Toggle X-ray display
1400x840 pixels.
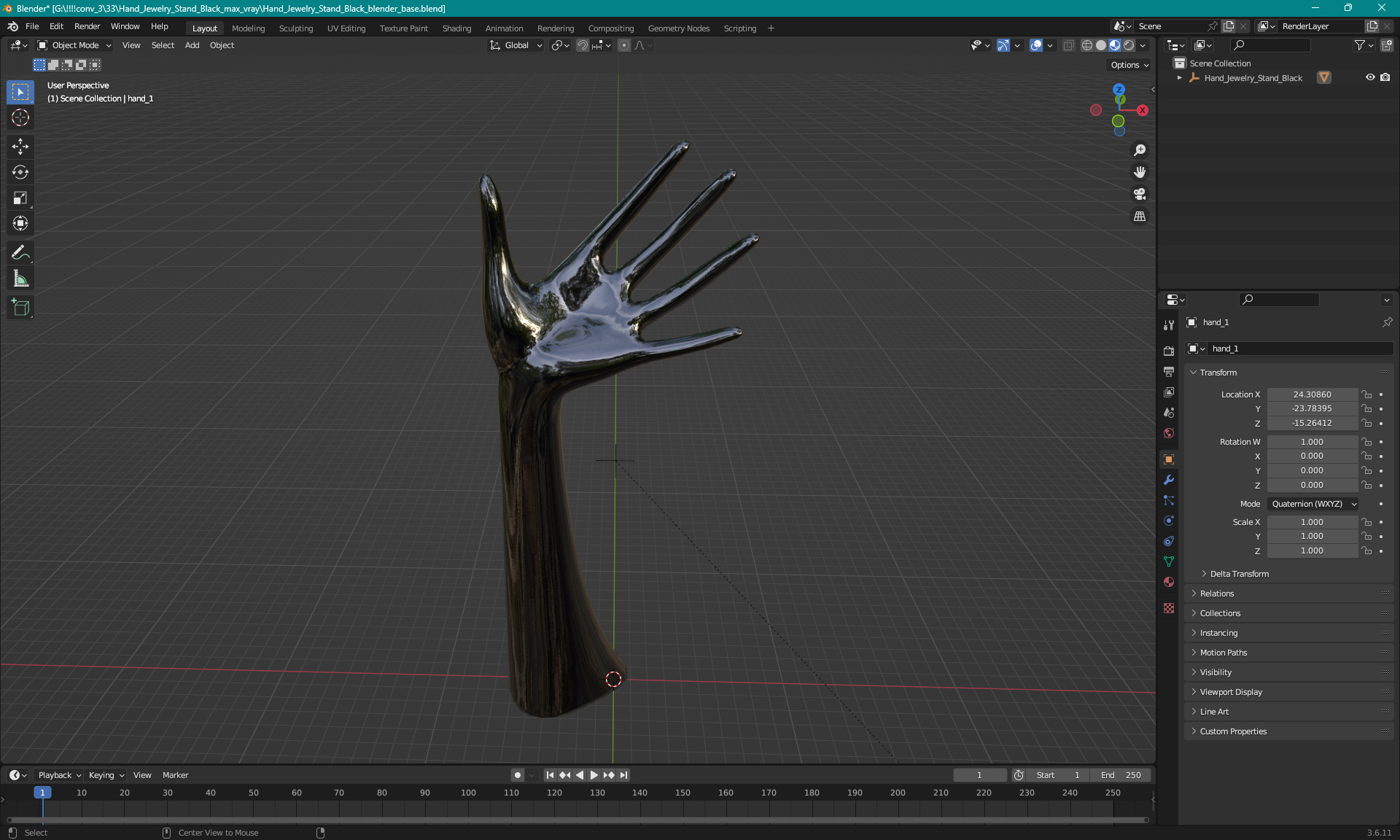pos(1069,45)
